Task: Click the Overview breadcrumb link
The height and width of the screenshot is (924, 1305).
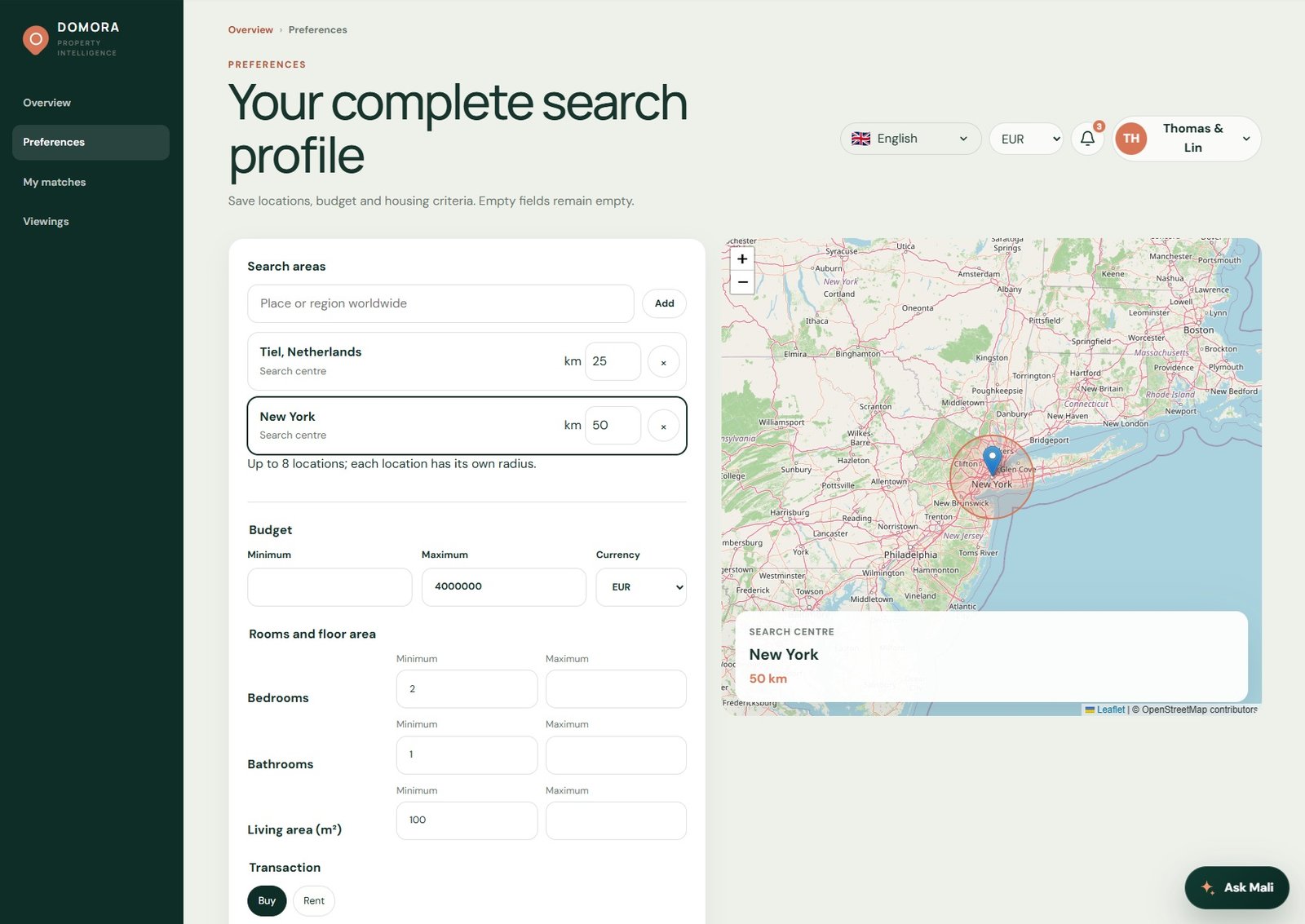Action: pyautogui.click(x=250, y=30)
